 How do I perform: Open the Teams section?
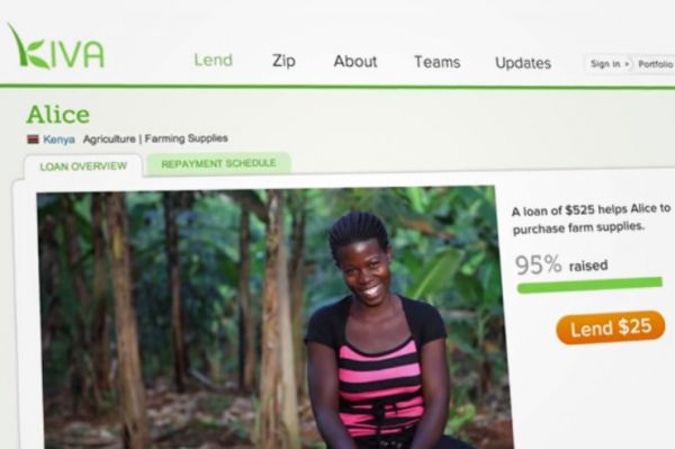point(437,62)
